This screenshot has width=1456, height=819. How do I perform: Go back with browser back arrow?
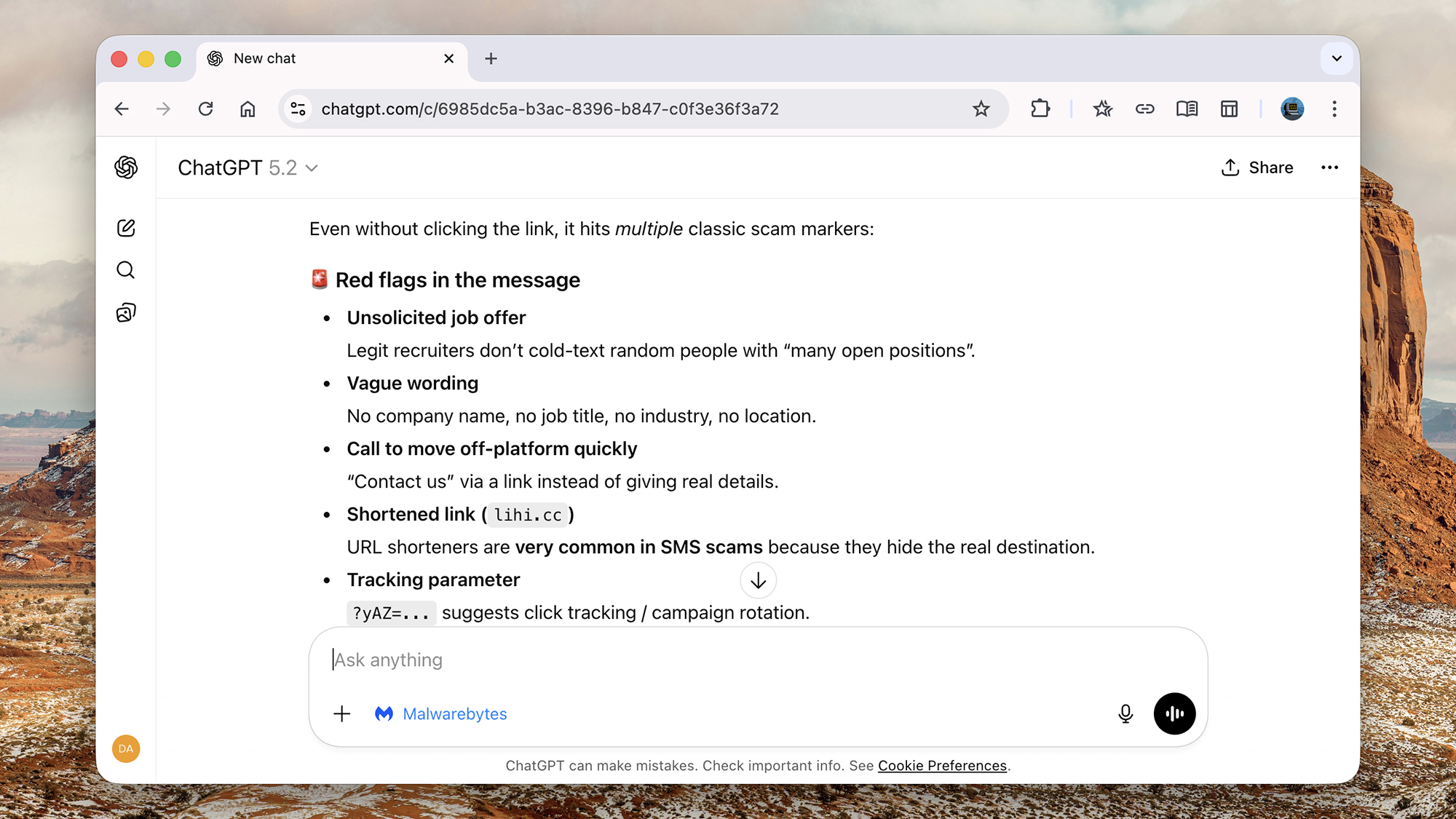[122, 108]
